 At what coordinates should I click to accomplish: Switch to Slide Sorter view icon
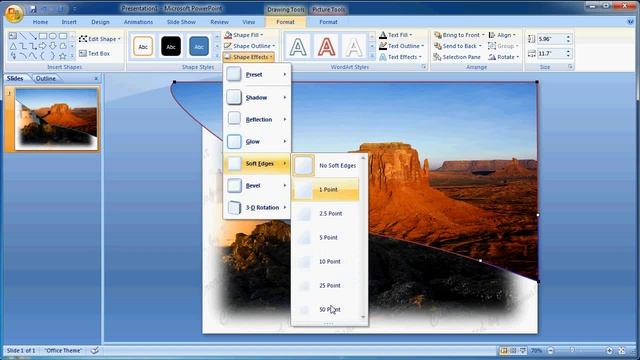[x=513, y=351]
